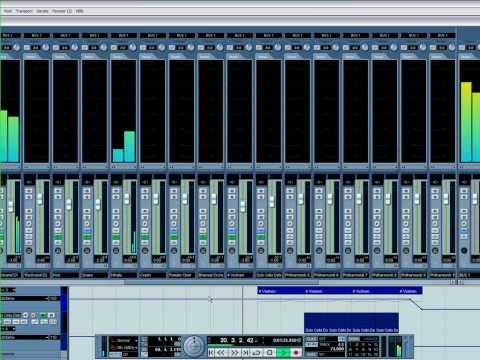Screen dimensions: 480x360
Task: Bypass EQ on the Solo Cello channel
Action: pos(261,236)
